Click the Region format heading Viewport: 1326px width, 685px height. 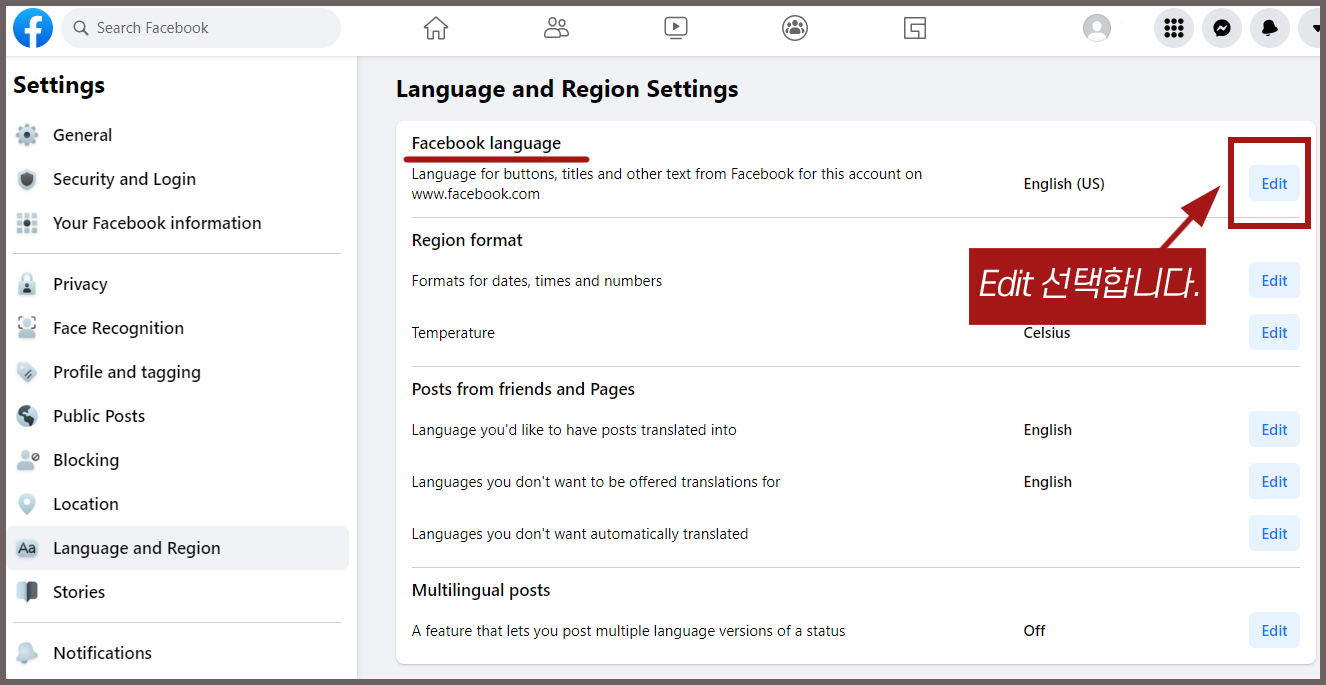point(467,240)
